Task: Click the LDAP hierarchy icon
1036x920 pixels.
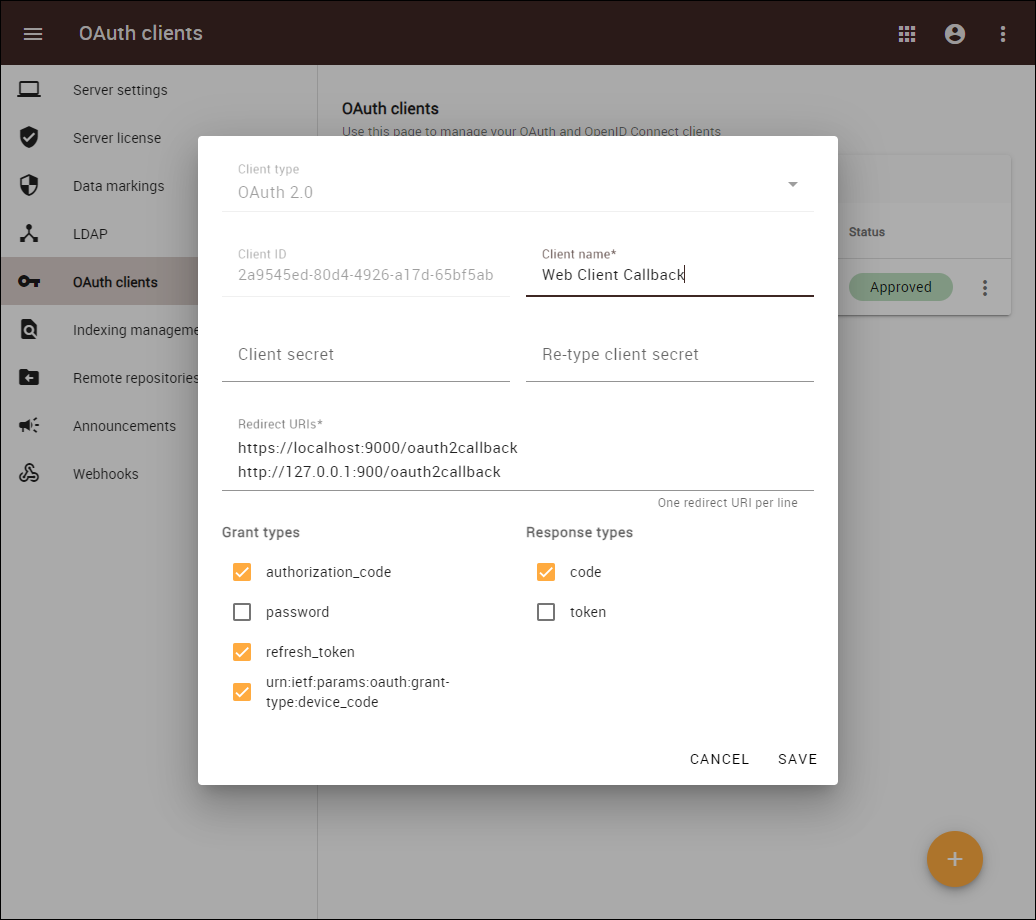Action: (x=29, y=234)
